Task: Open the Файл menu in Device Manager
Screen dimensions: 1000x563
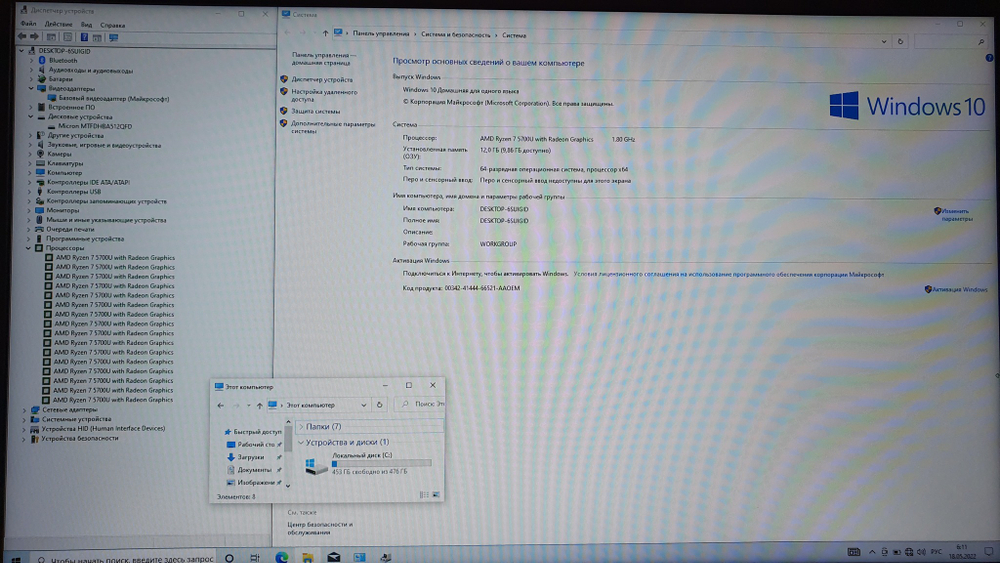Action: point(28,24)
